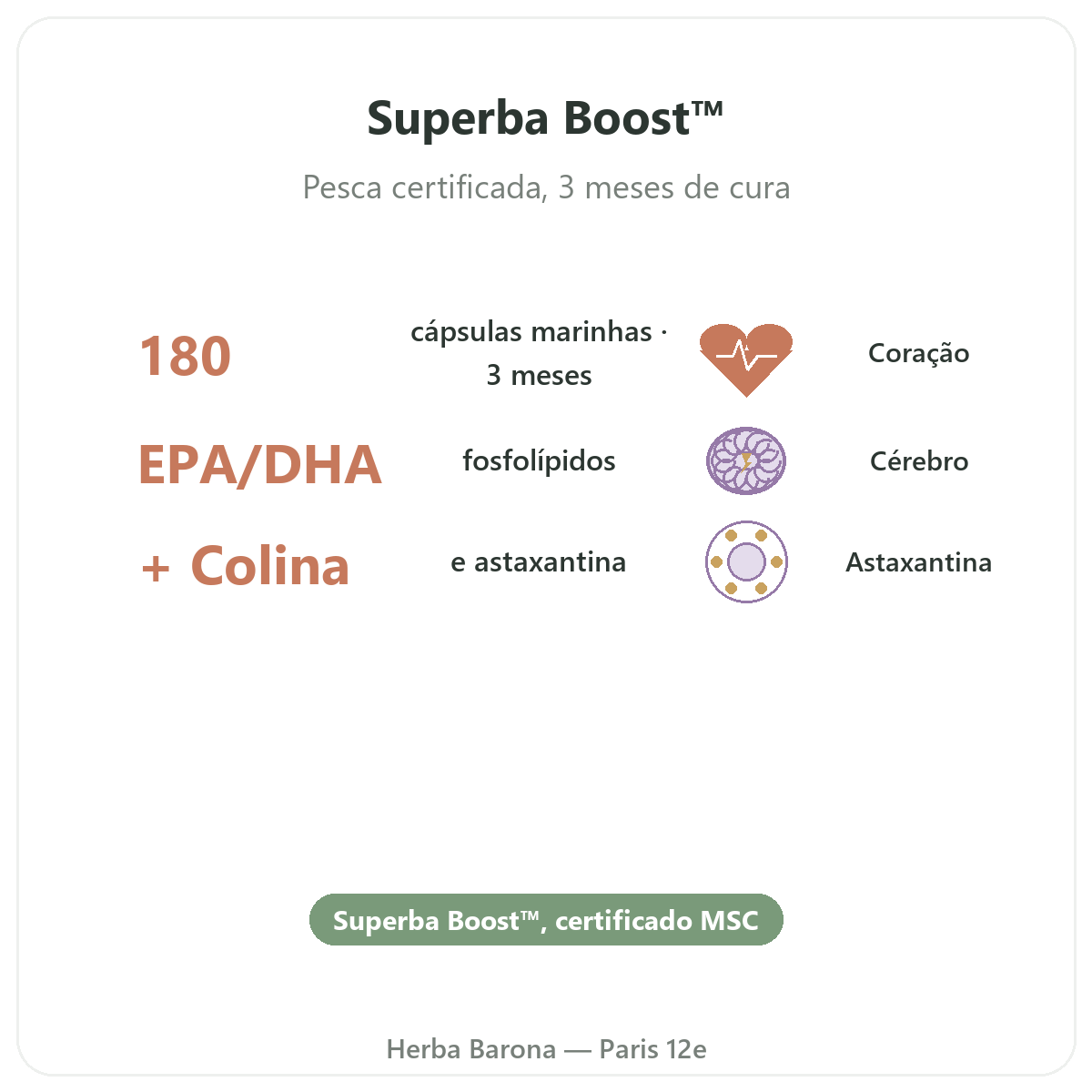Click the MSC word in green badge
The height and width of the screenshot is (1092, 1092).
point(729,921)
